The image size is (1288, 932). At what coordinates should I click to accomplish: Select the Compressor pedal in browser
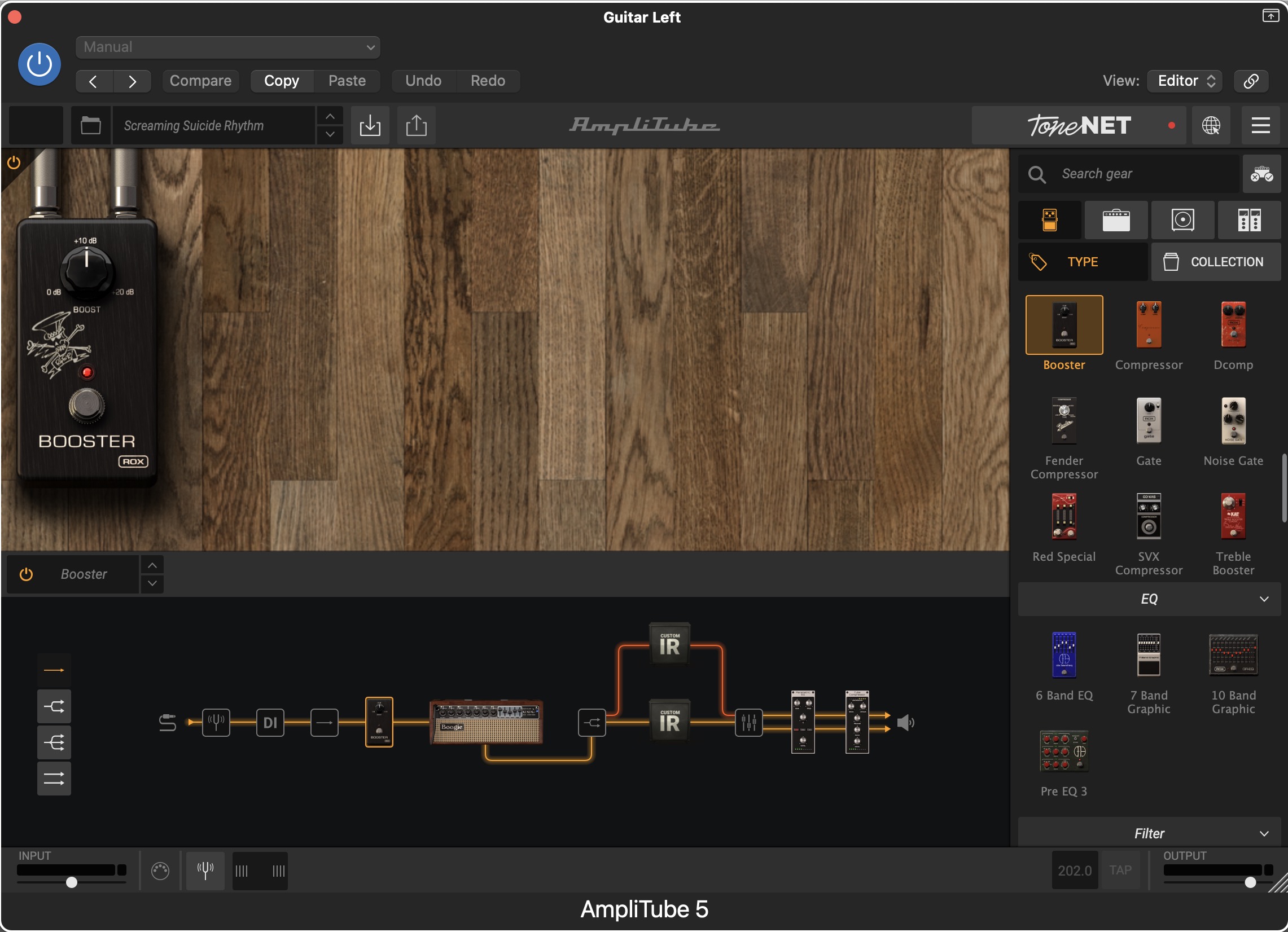pos(1148,325)
